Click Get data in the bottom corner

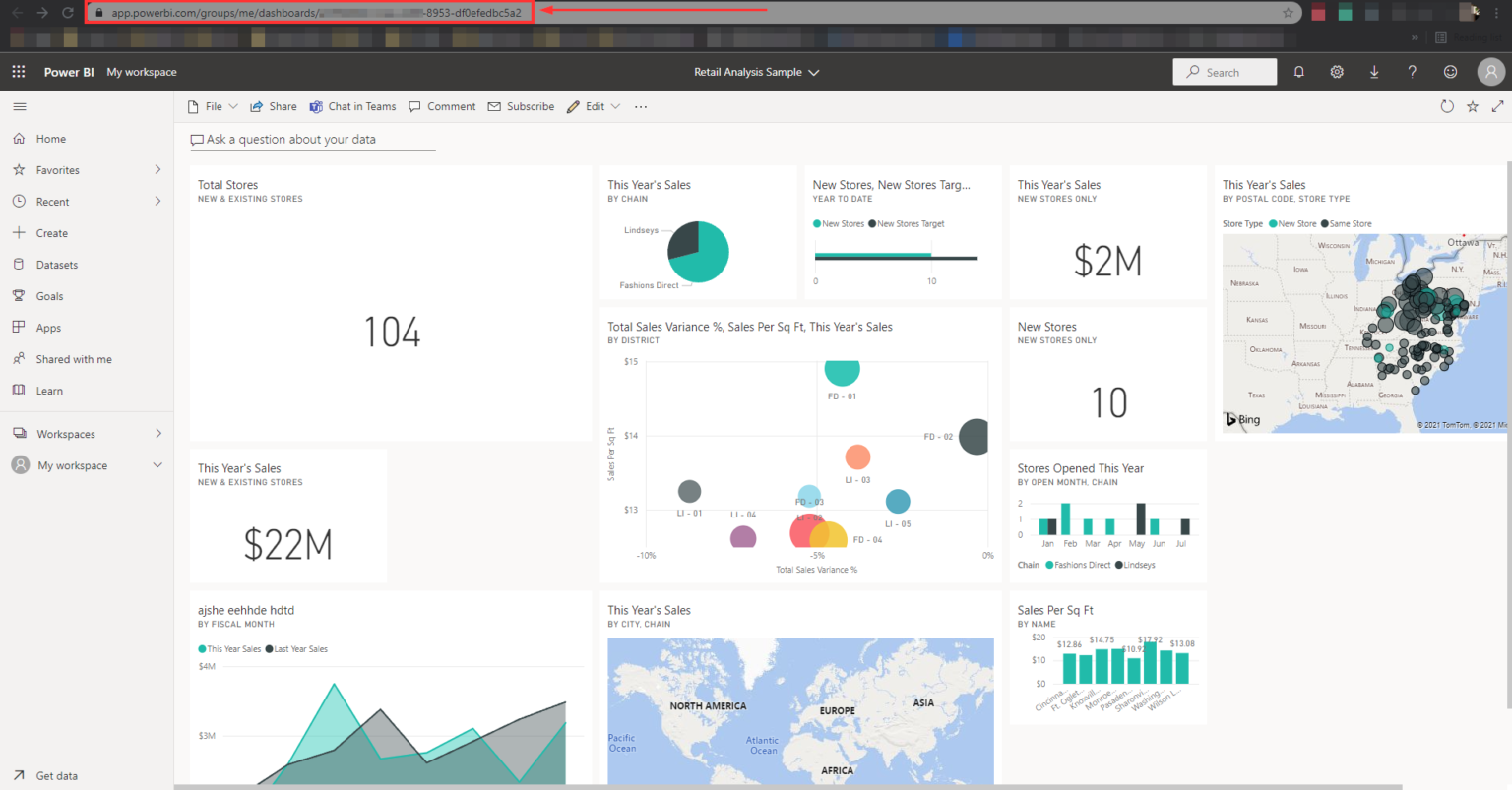48,775
